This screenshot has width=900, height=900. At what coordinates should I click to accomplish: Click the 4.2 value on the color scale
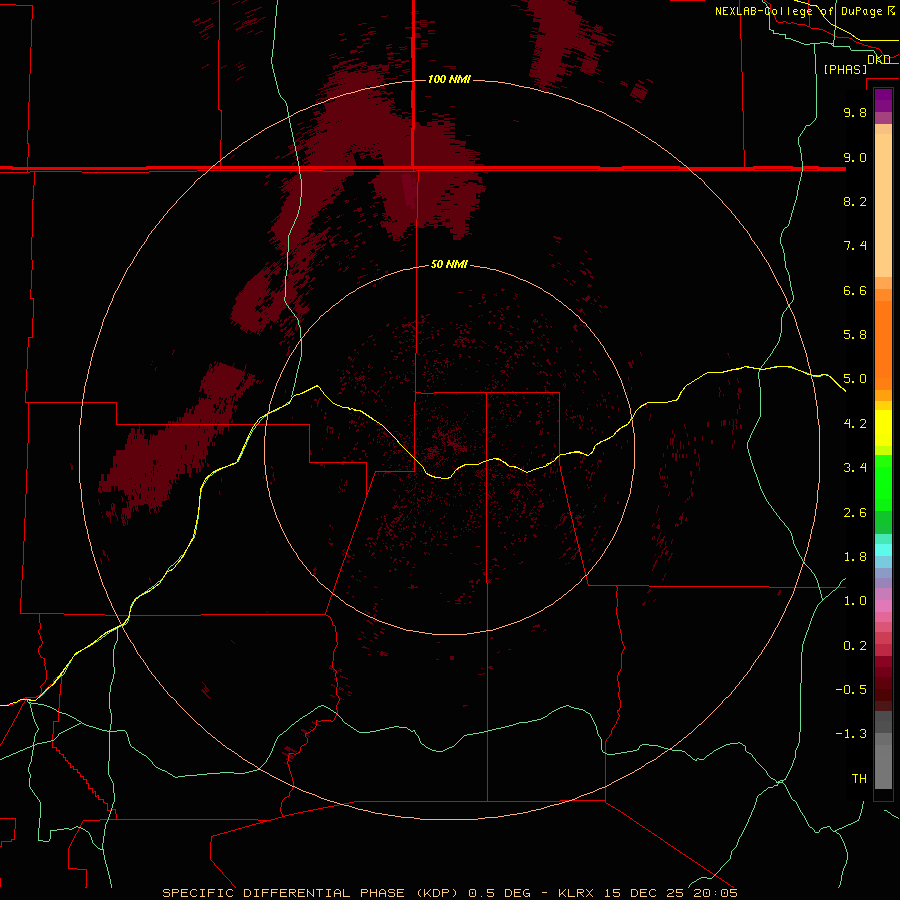[x=855, y=424]
